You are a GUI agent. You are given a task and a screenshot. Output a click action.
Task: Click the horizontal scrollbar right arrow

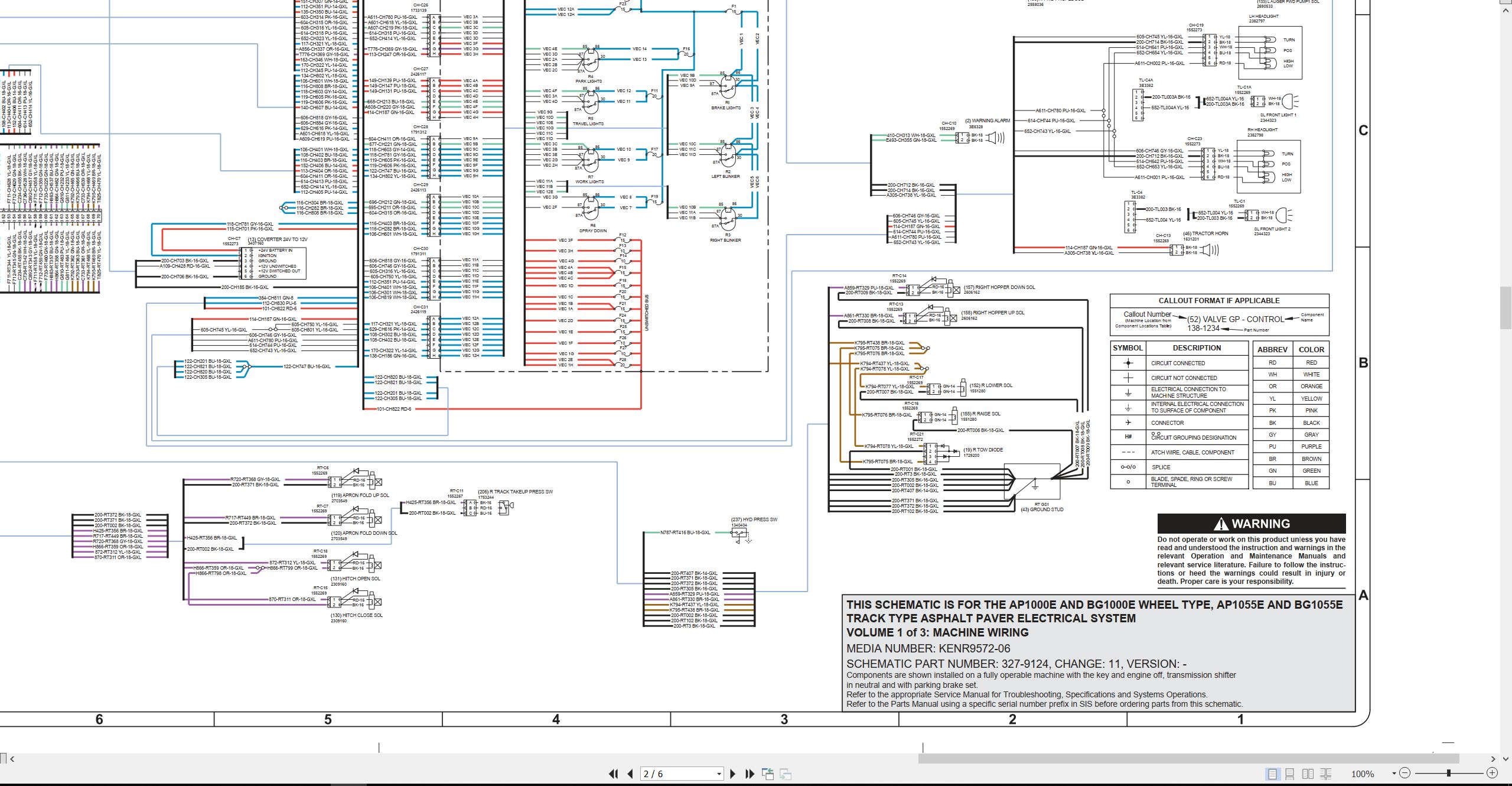(x=1493, y=758)
